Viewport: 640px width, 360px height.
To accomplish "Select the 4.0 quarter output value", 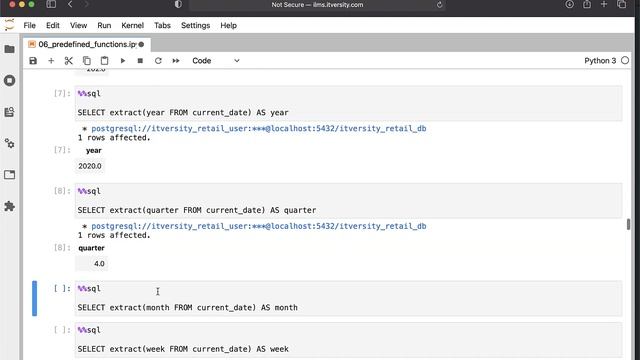I will coord(99,264).
